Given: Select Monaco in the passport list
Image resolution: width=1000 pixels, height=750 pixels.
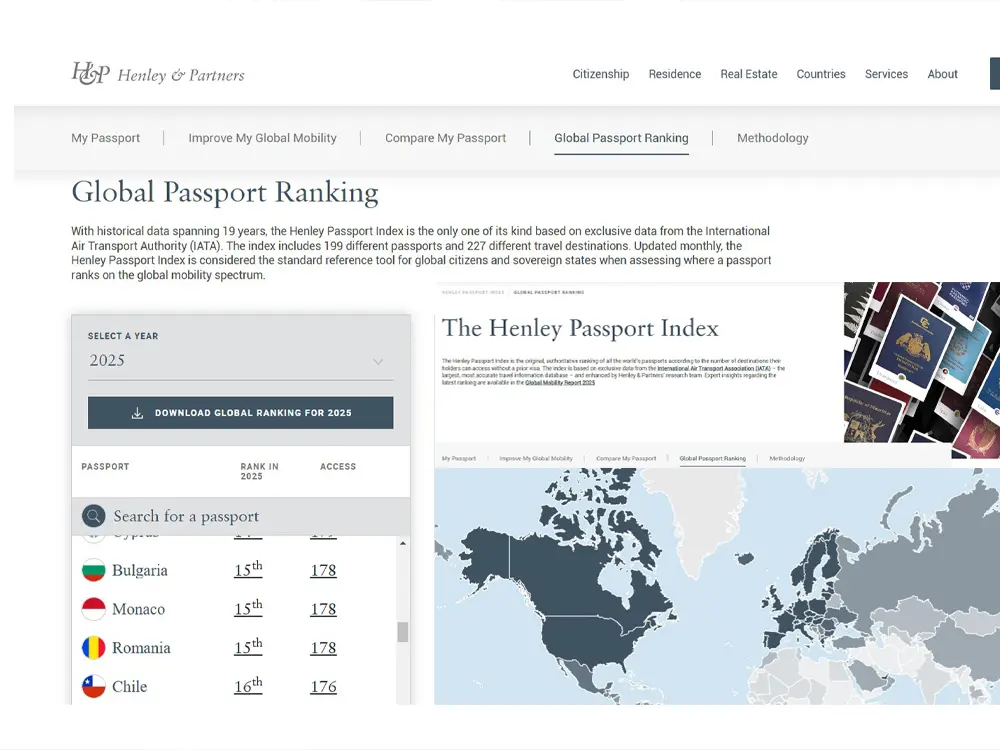Looking at the screenshot, I should tap(138, 609).
